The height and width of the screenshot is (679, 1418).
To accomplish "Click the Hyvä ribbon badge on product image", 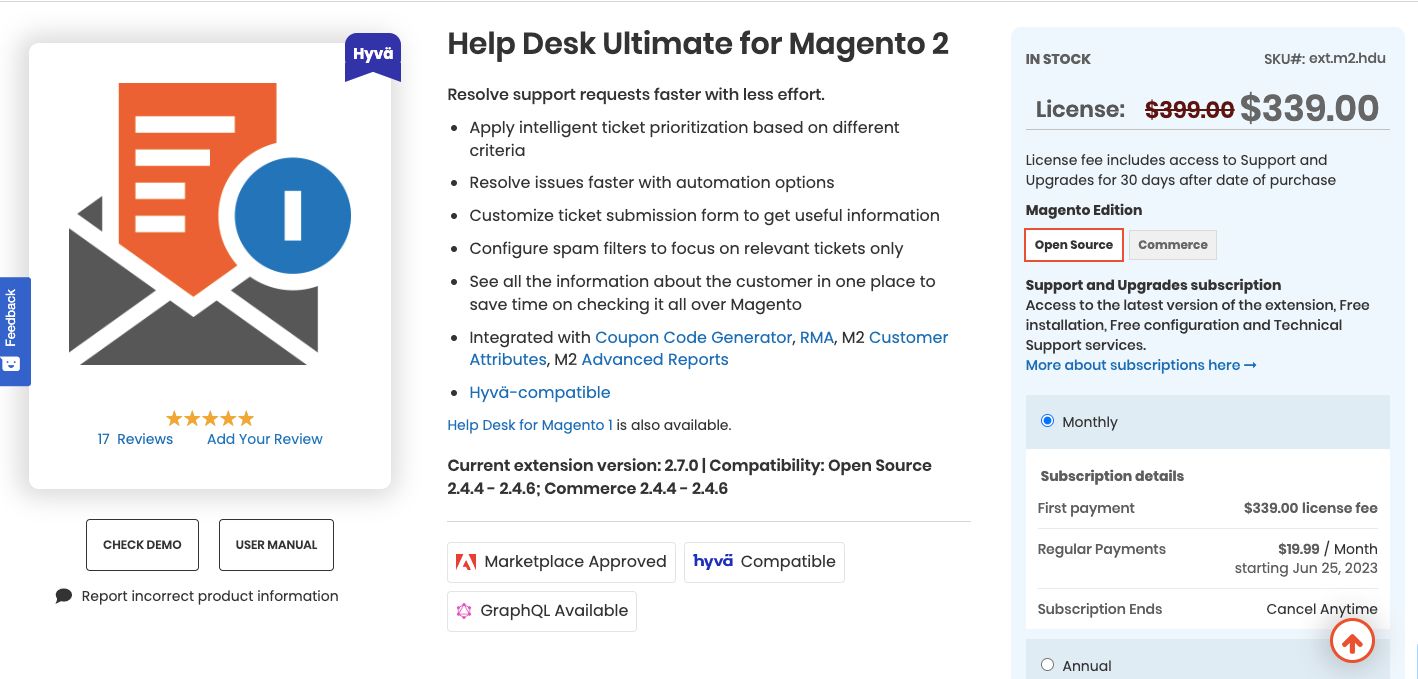I will coord(372,55).
